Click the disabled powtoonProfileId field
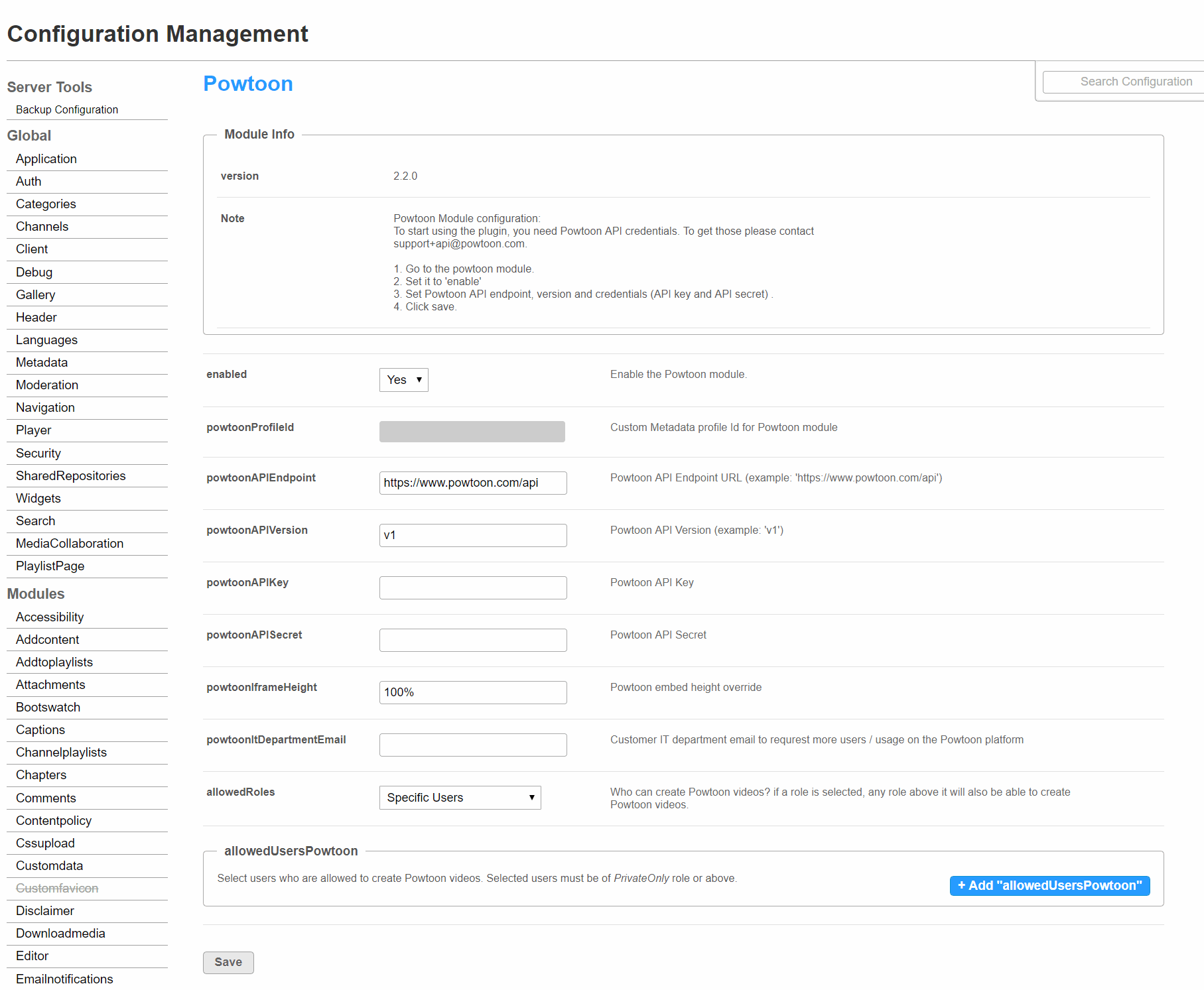 pos(472,432)
